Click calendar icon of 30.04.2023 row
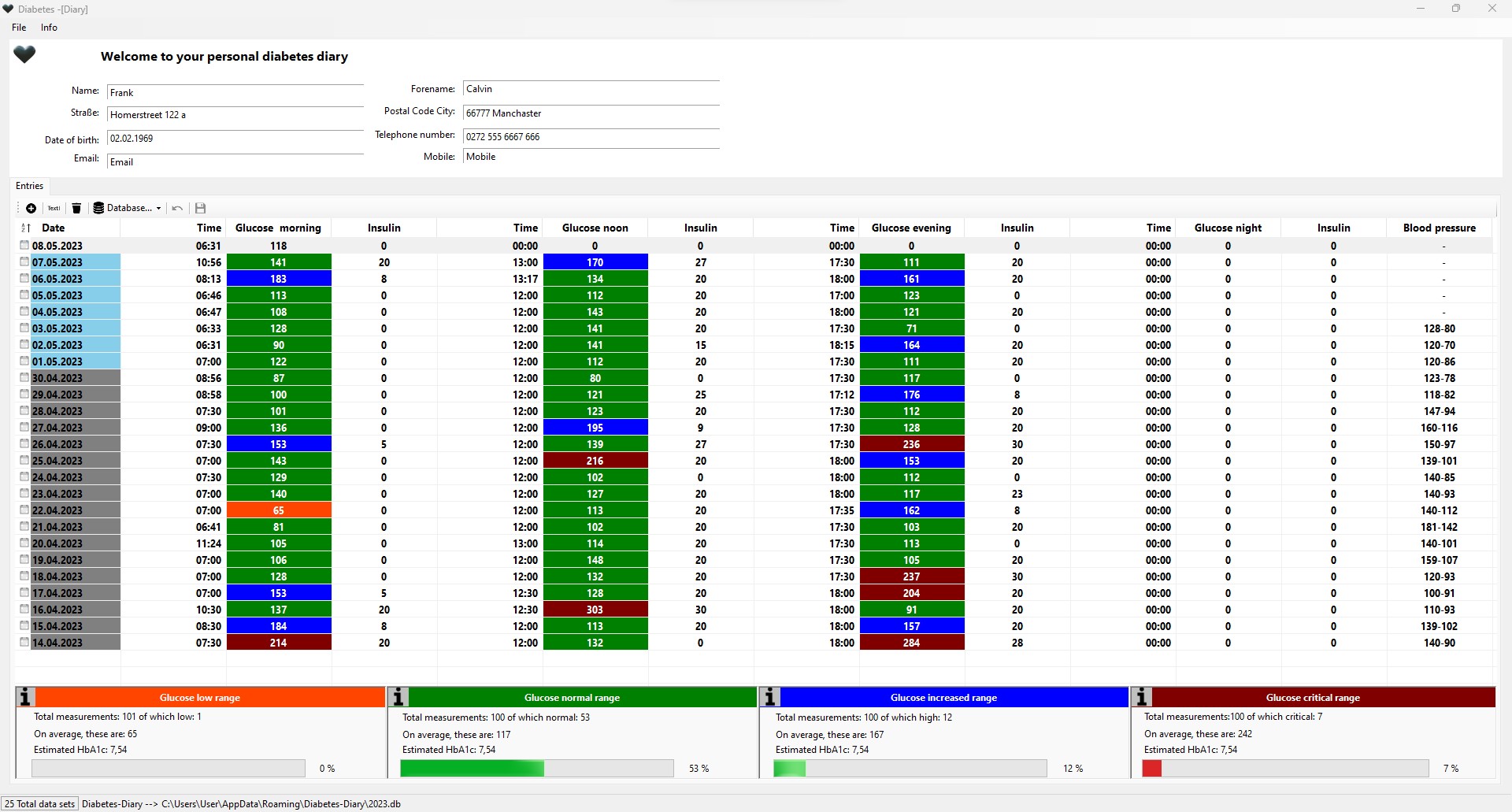The image size is (1512, 812). 24,378
